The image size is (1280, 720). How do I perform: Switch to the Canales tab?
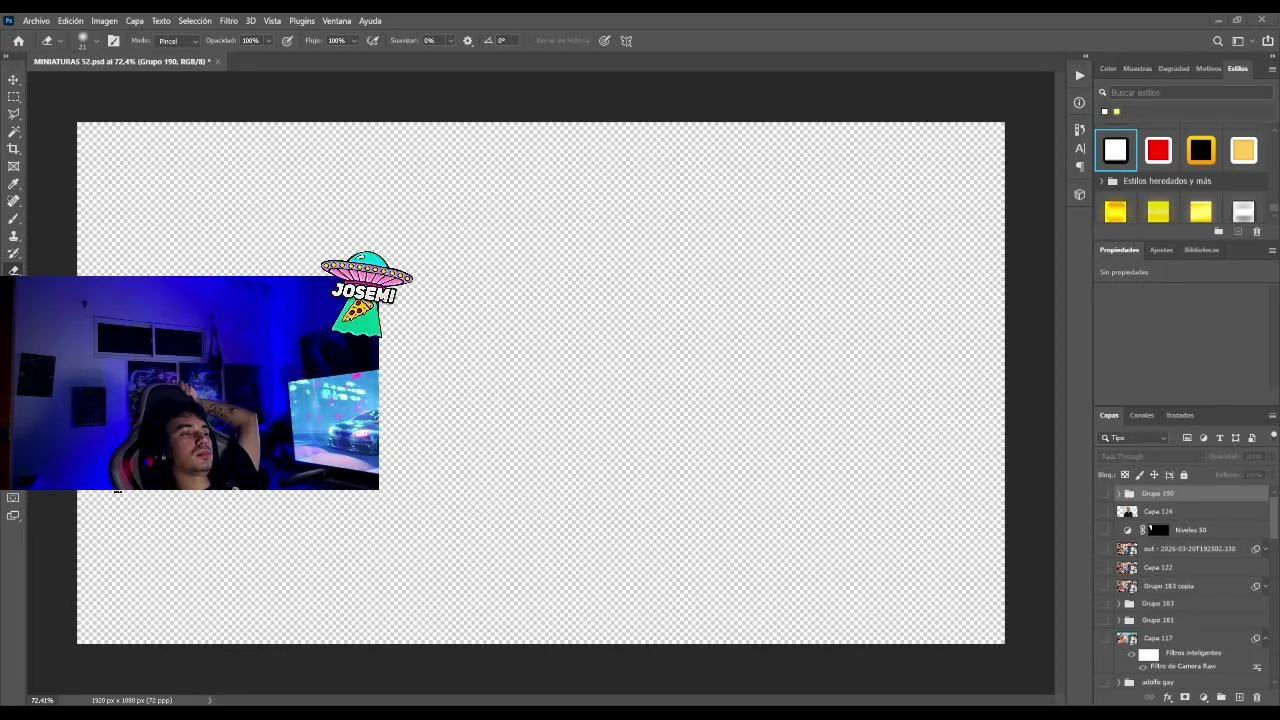coord(1141,416)
